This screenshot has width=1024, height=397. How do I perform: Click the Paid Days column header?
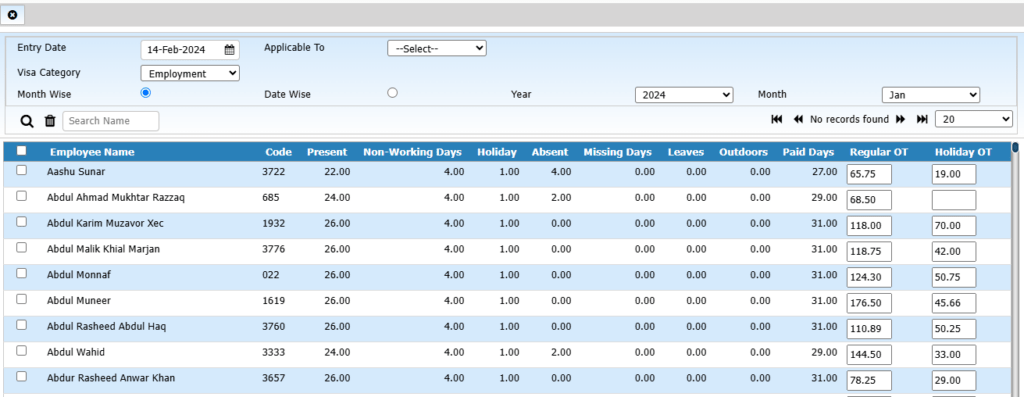click(x=808, y=152)
